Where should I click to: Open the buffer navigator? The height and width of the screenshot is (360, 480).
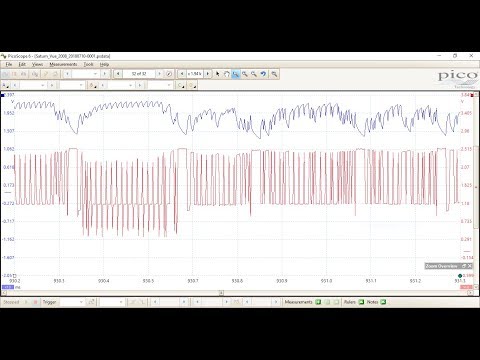pyautogui.click(x=169, y=74)
